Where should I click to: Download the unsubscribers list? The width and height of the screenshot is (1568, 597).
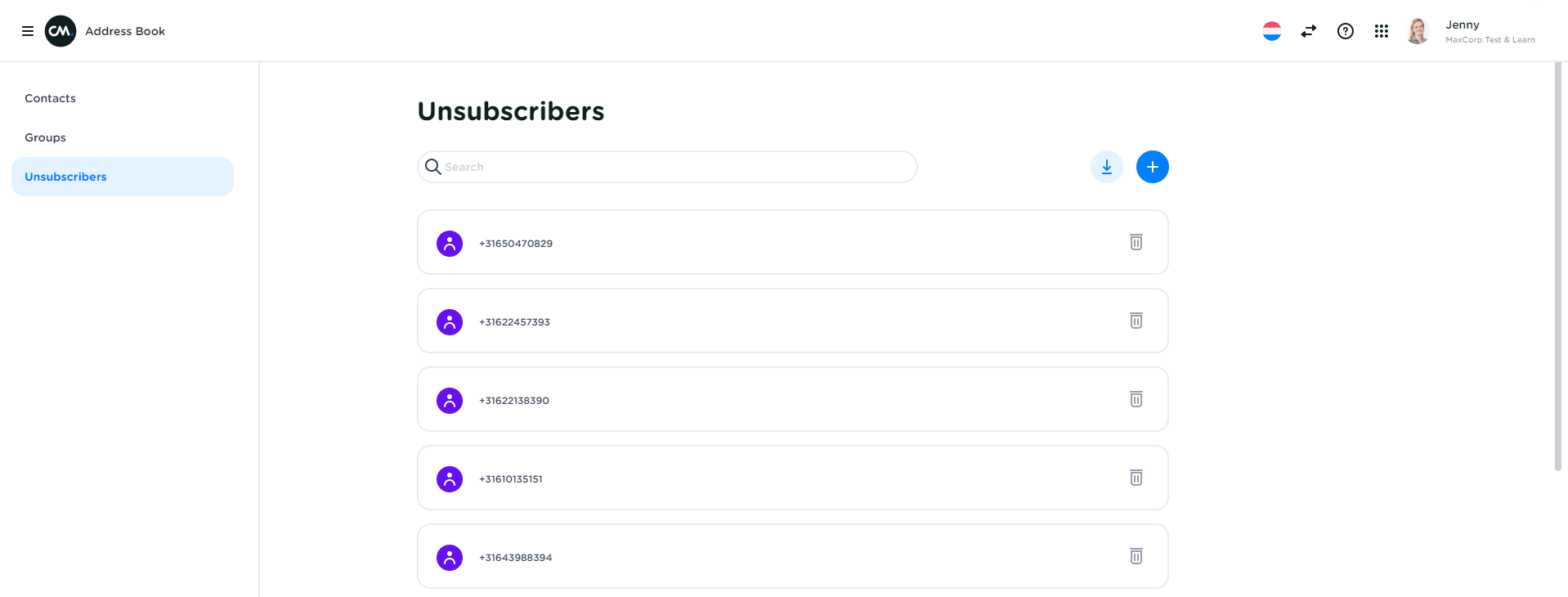click(1107, 167)
